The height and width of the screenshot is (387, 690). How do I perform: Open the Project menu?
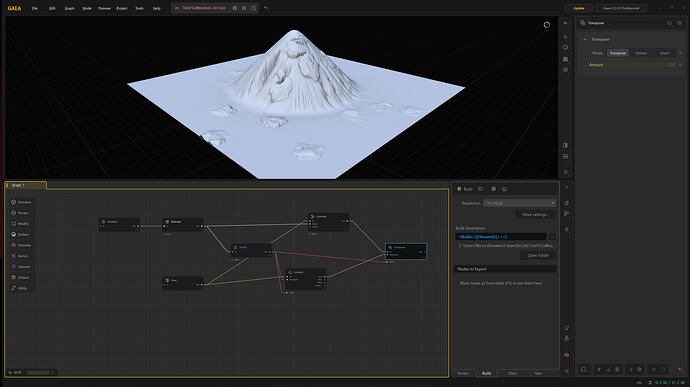pos(122,8)
